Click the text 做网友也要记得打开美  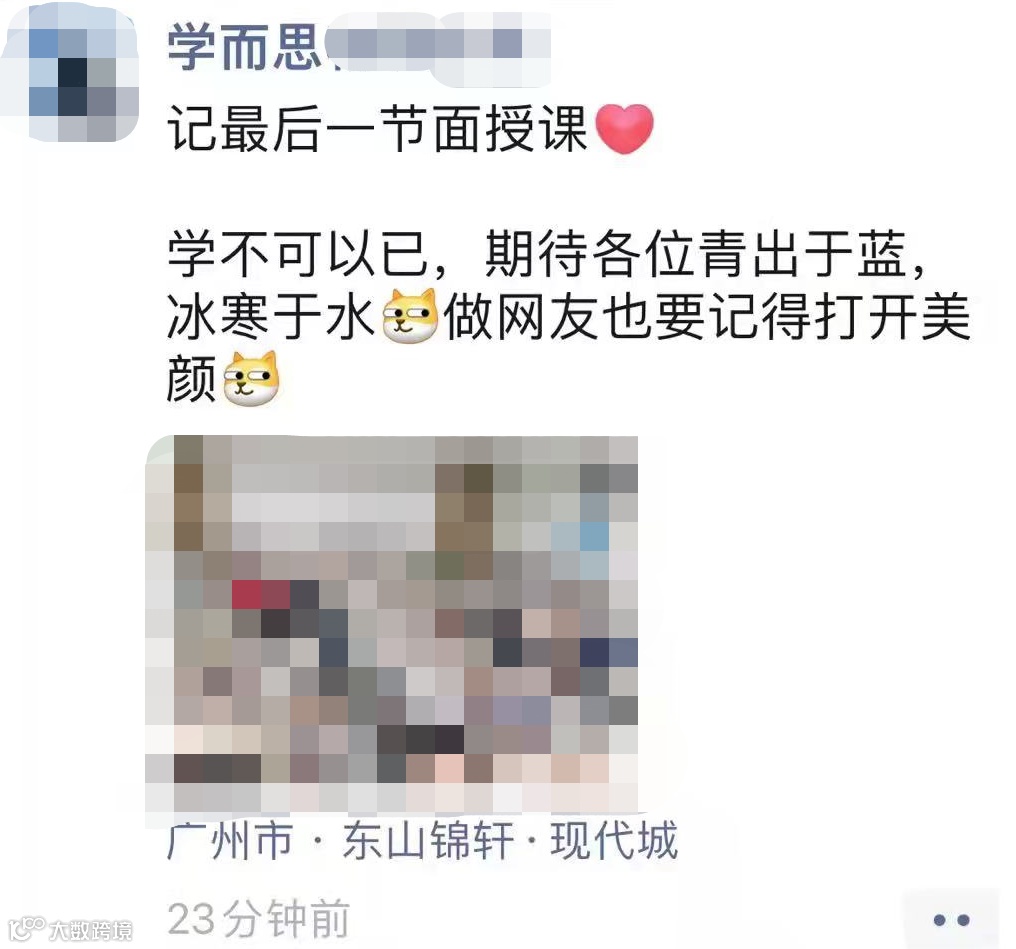tap(707, 316)
